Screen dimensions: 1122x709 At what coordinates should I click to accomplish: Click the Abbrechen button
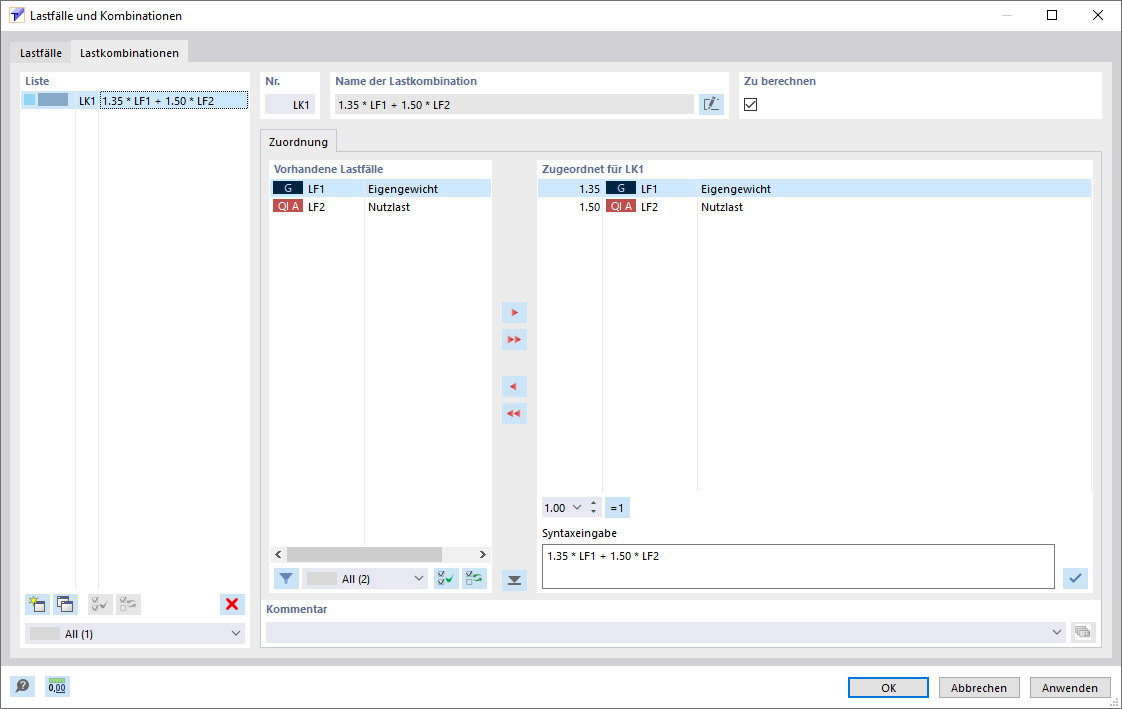coord(979,688)
